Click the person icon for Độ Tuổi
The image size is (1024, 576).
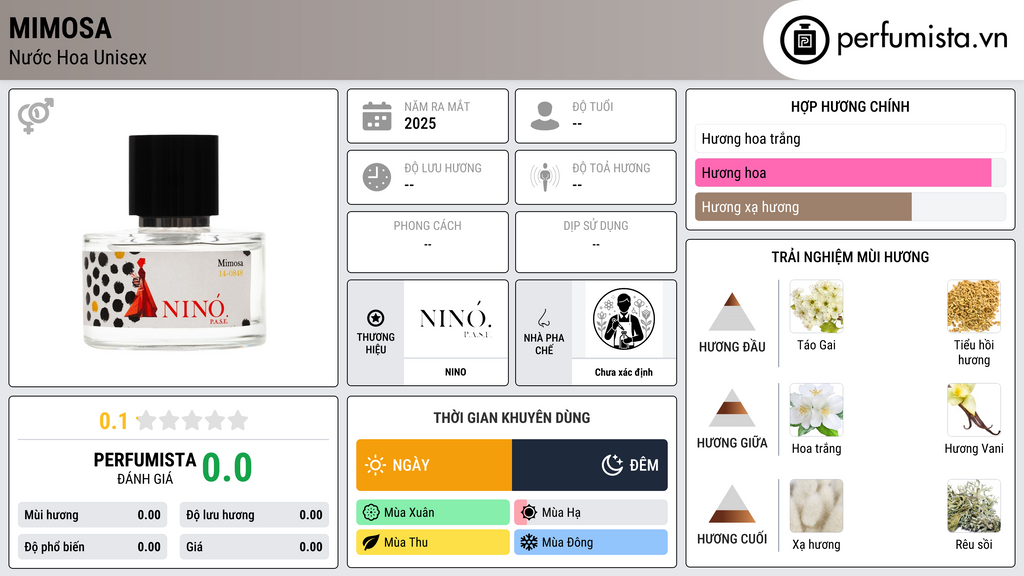click(545, 116)
